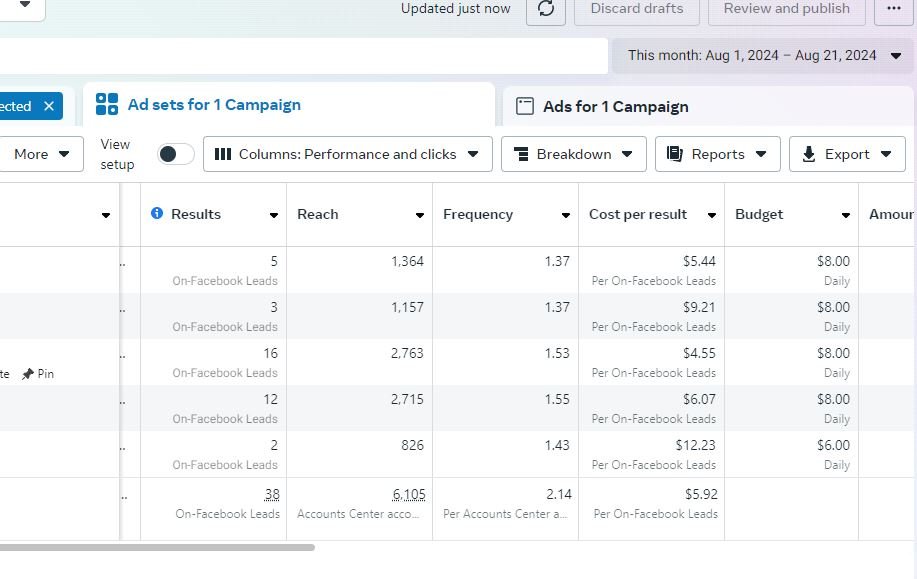Click the total results value 38

coord(272,495)
